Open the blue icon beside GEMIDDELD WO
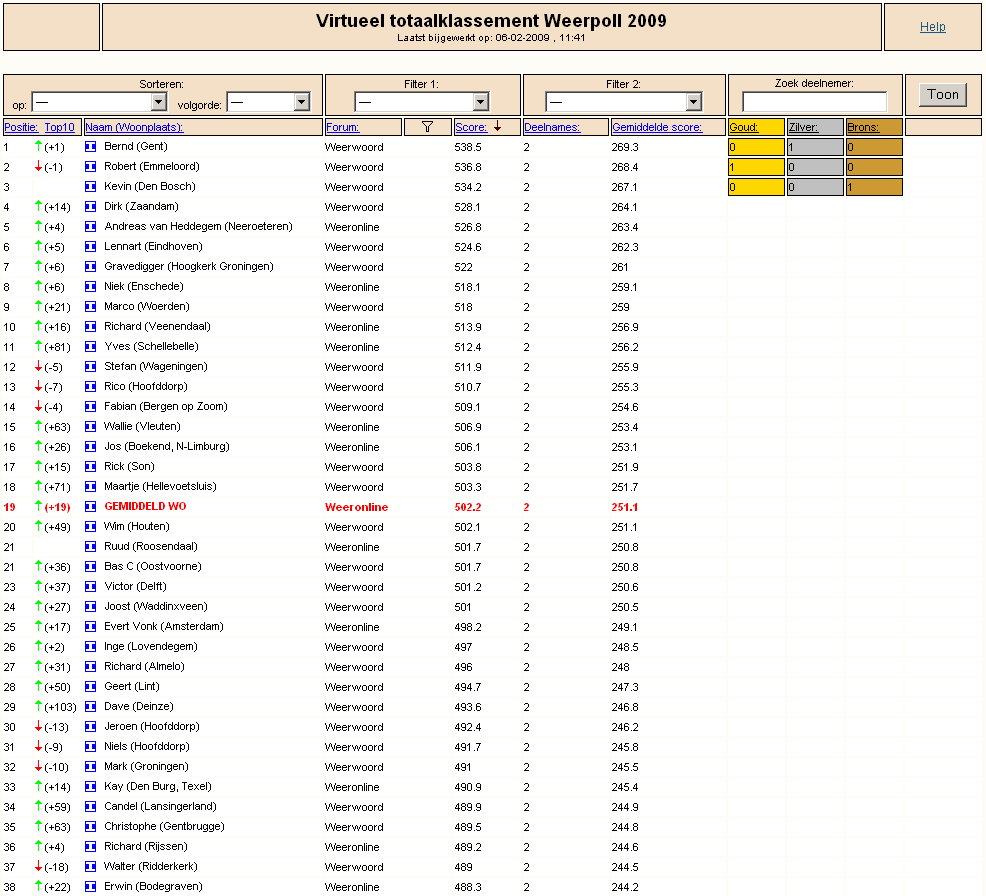The image size is (986, 896). (91, 506)
